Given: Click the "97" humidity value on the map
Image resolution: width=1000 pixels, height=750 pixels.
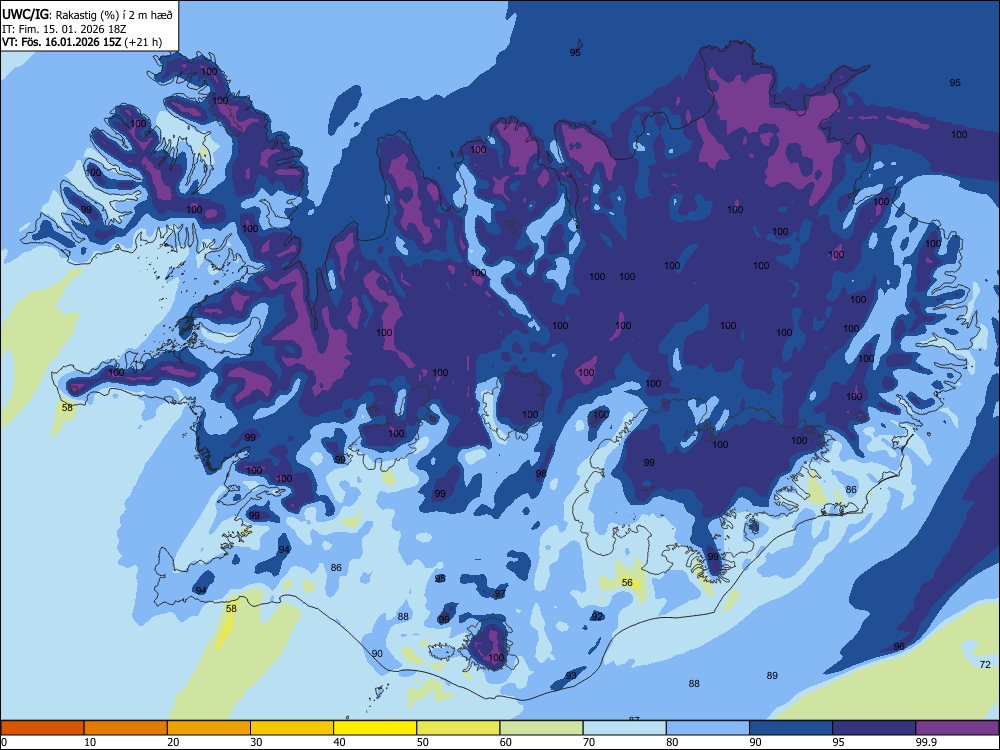Looking at the screenshot, I should click(500, 594).
